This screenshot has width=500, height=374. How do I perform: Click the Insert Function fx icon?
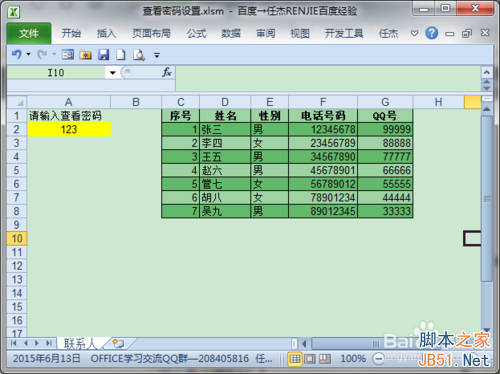[167, 72]
